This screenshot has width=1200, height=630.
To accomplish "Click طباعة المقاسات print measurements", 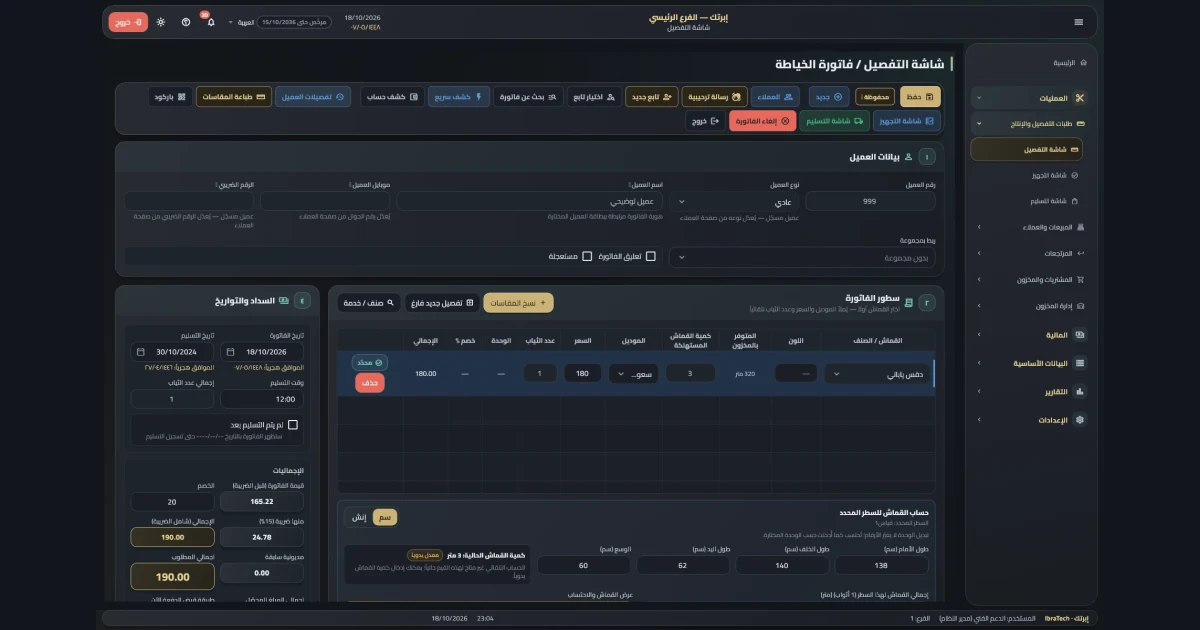I will [x=234, y=97].
